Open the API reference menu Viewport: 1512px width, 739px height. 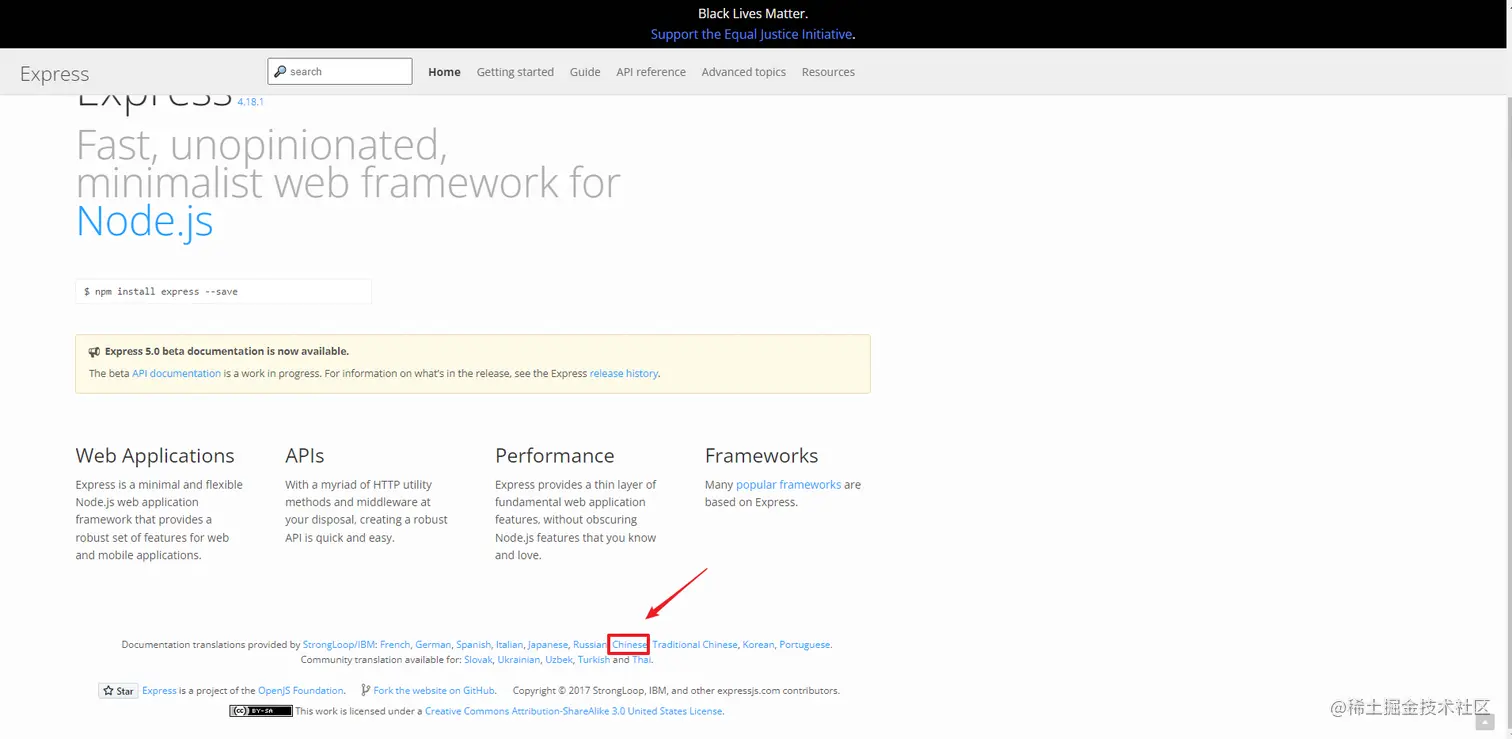(x=651, y=72)
